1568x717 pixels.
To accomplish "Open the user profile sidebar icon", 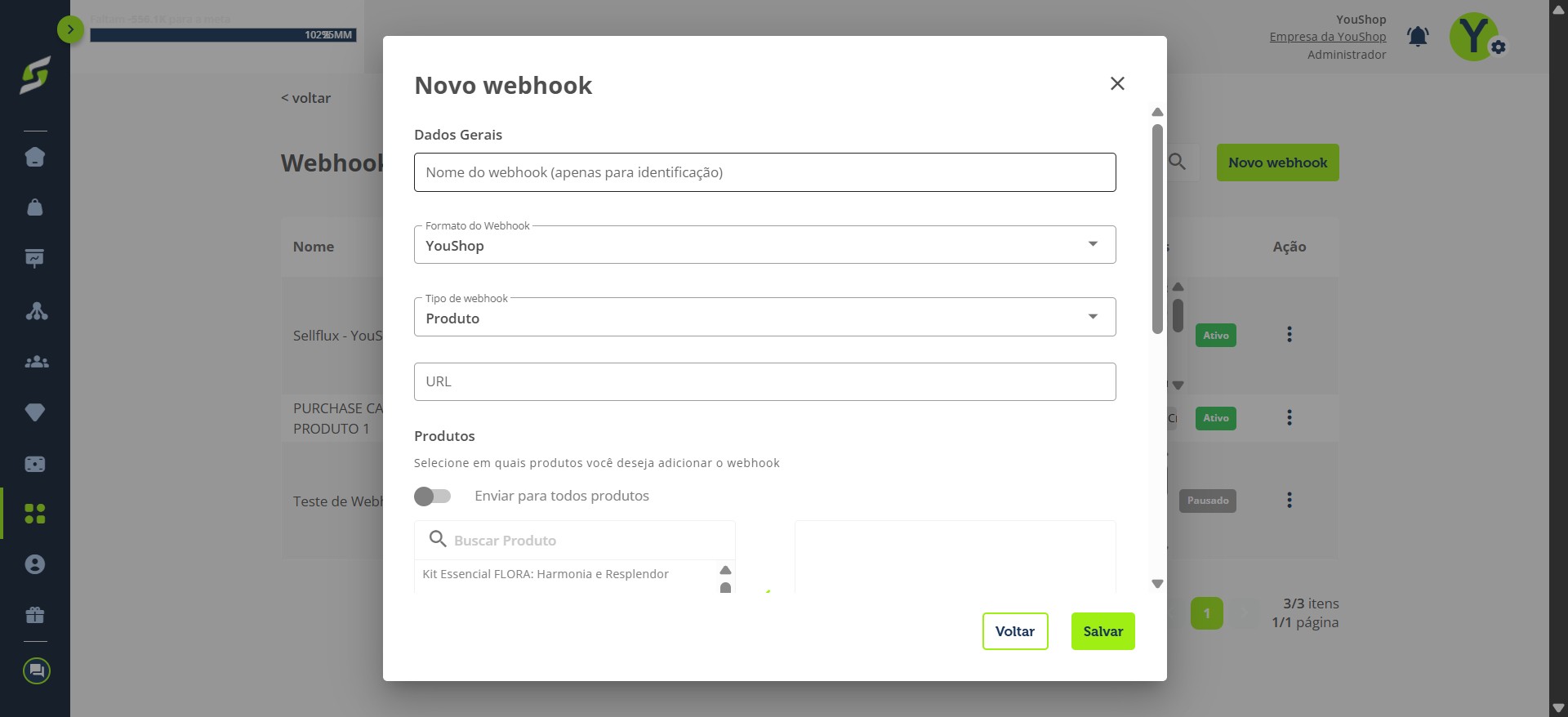I will 35,564.
